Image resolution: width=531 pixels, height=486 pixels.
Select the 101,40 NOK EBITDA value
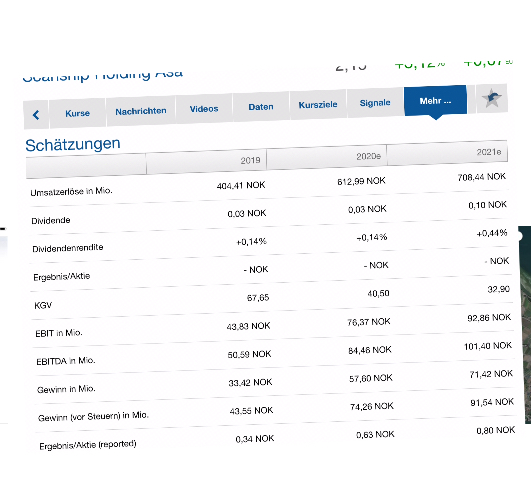pos(488,346)
